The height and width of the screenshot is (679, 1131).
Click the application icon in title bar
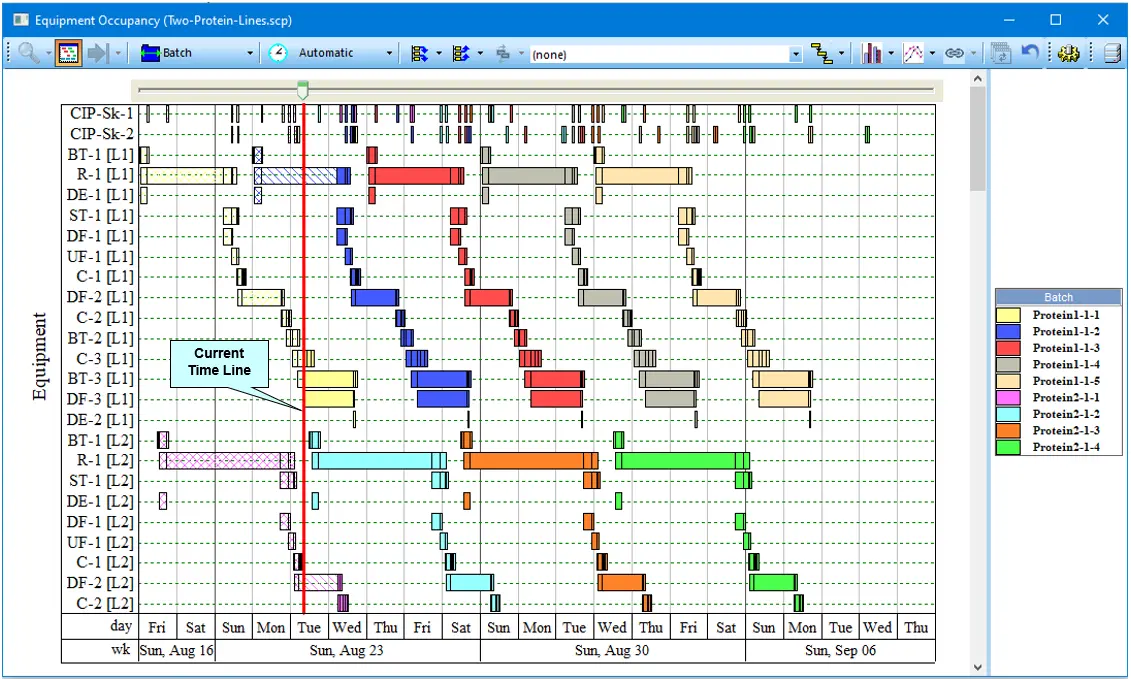click(20, 19)
